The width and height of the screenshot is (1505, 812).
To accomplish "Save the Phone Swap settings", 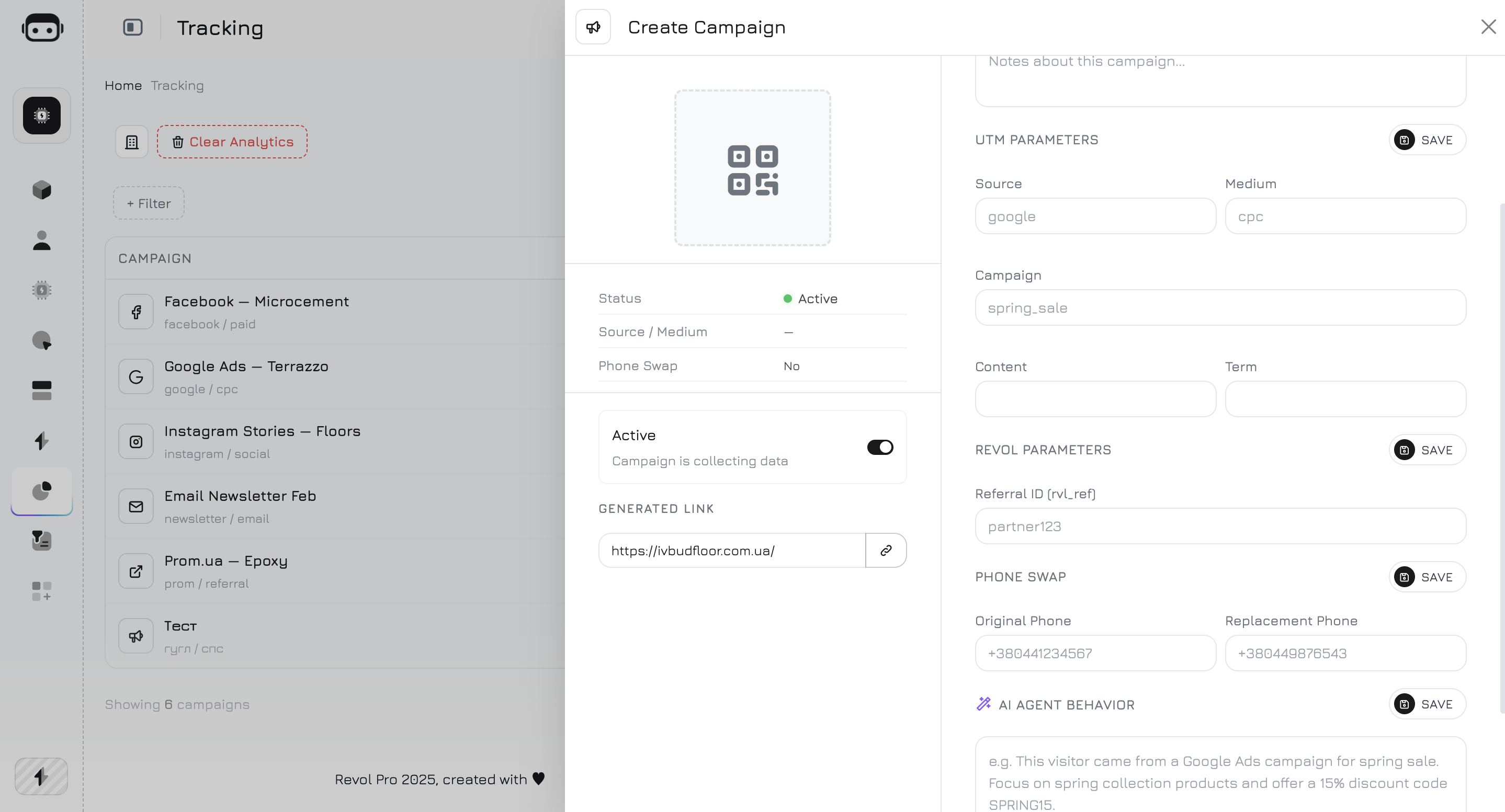I will coord(1426,577).
